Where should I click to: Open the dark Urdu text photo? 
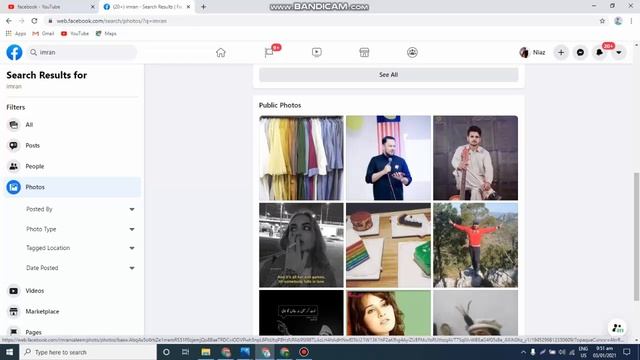[x=301, y=313]
